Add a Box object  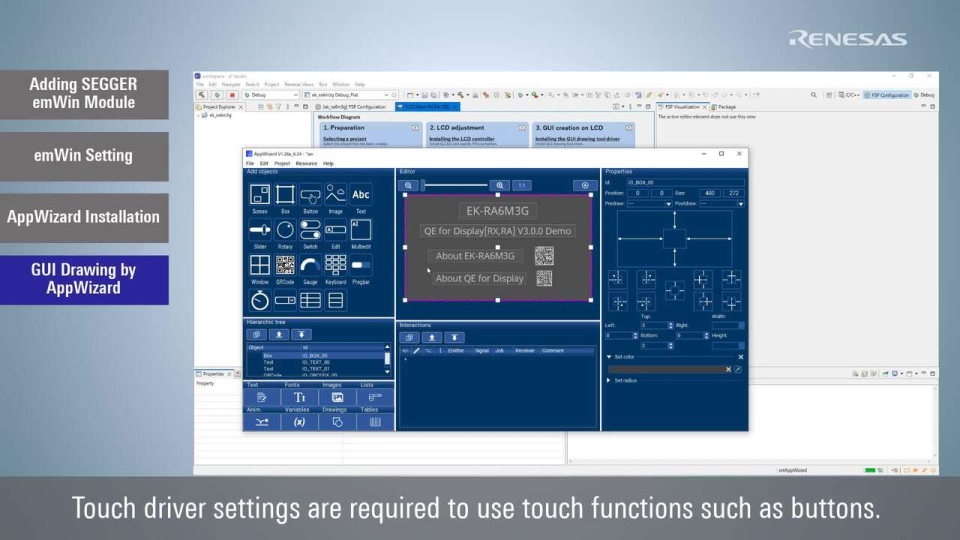coord(285,195)
